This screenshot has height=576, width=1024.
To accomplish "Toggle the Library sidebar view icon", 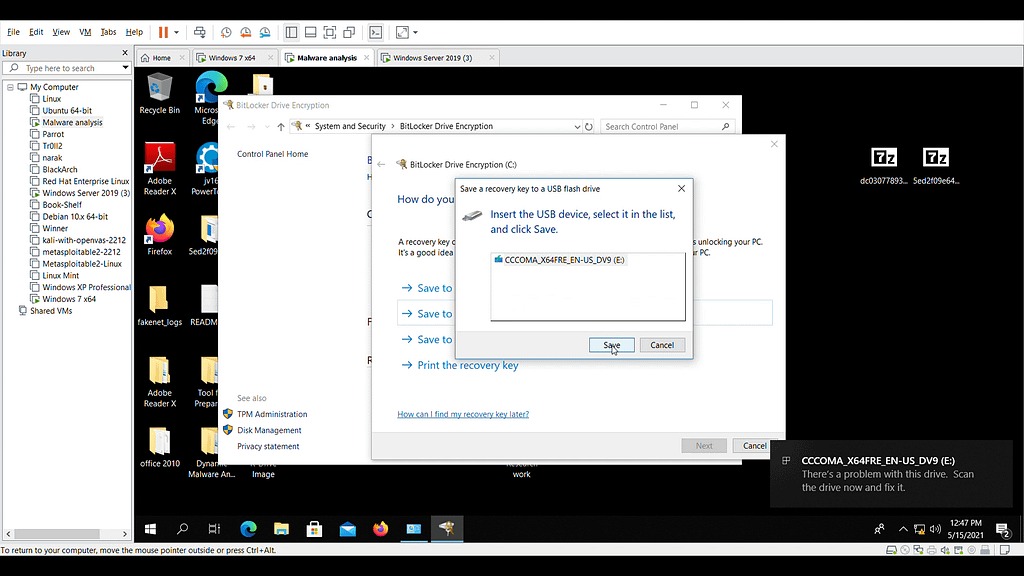I will point(291,32).
